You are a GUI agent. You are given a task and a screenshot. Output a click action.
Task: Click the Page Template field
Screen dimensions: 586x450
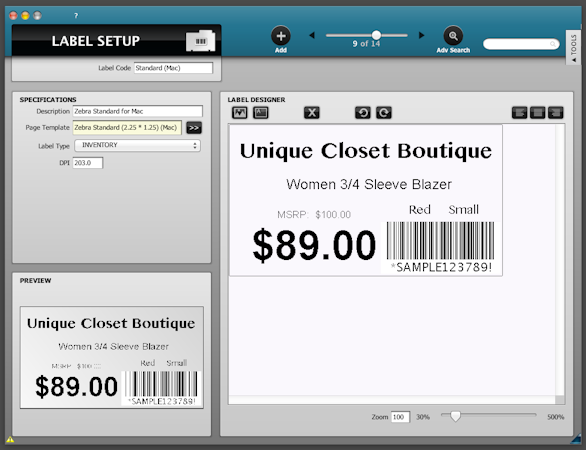[x=127, y=127]
